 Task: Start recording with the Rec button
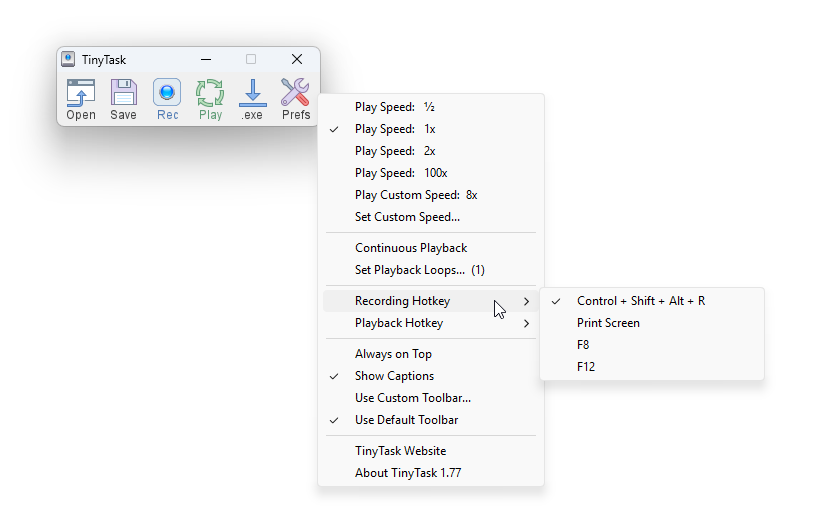pyautogui.click(x=167, y=99)
